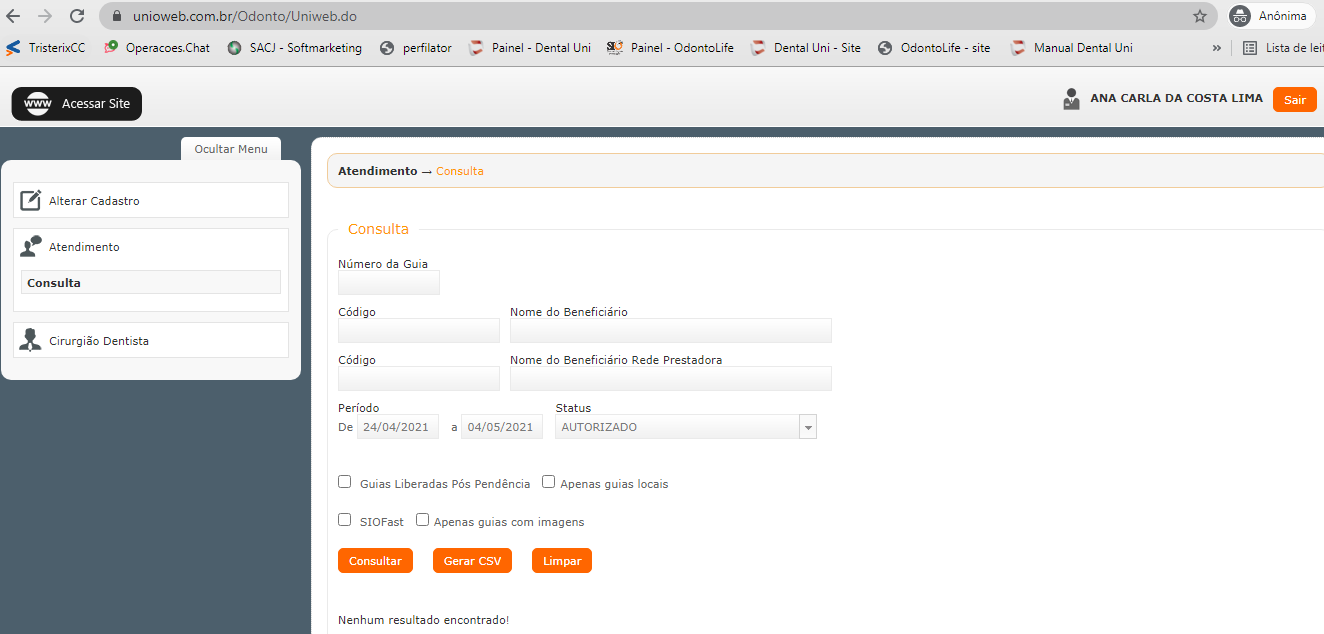This screenshot has width=1324, height=634.
Task: Click the end date field 04/05/2021
Action: (x=502, y=427)
